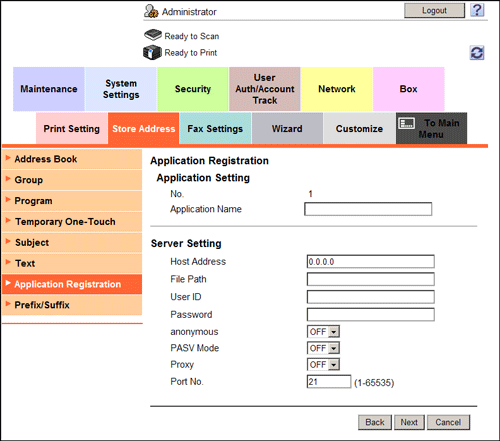
Task: Open Prefix/Suffix in the sidebar
Action: [72, 305]
